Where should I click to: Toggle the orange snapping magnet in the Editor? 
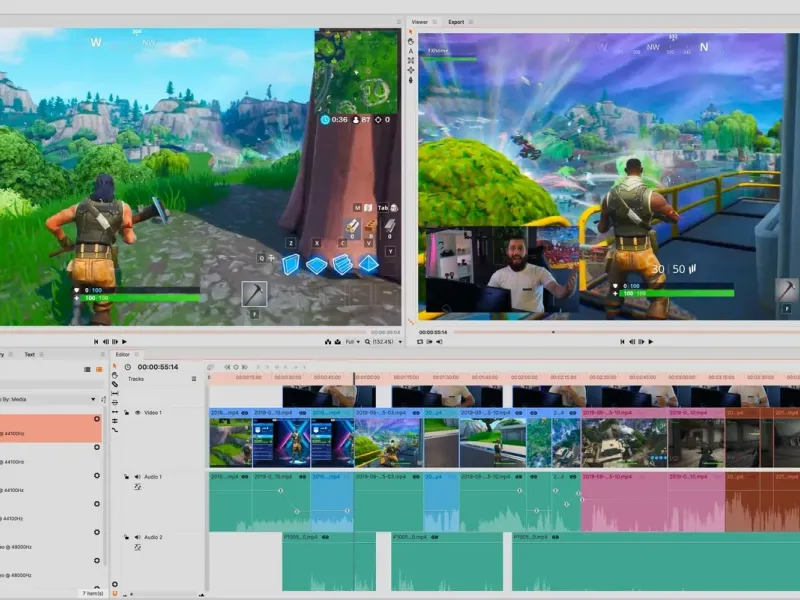pyautogui.click(x=115, y=593)
